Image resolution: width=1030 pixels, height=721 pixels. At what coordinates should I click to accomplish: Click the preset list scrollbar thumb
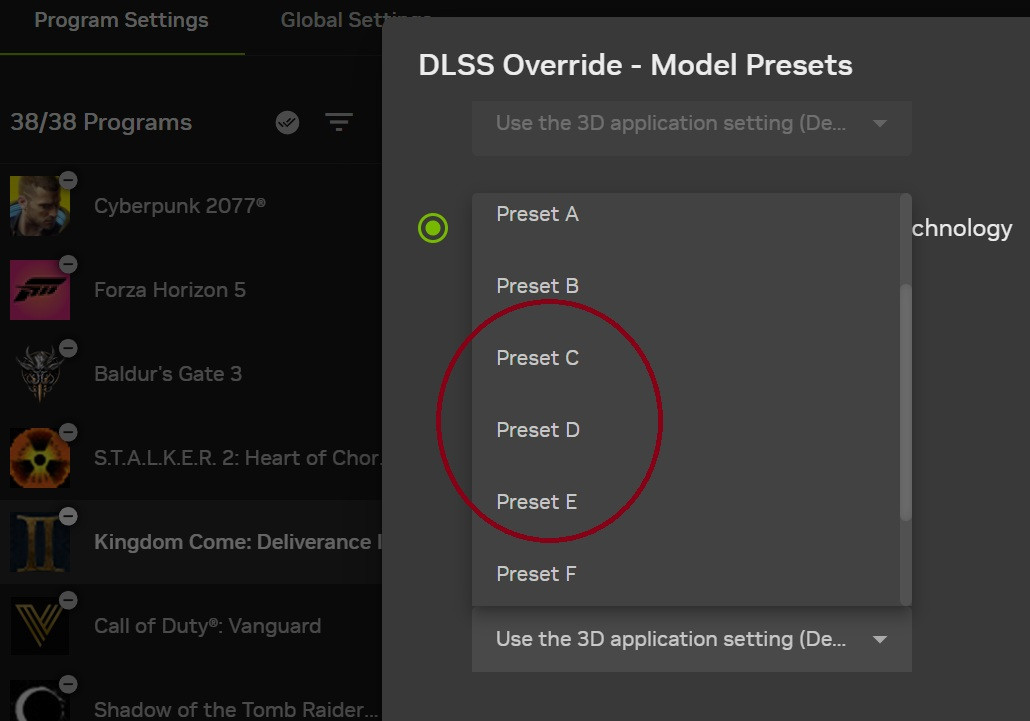pos(906,402)
